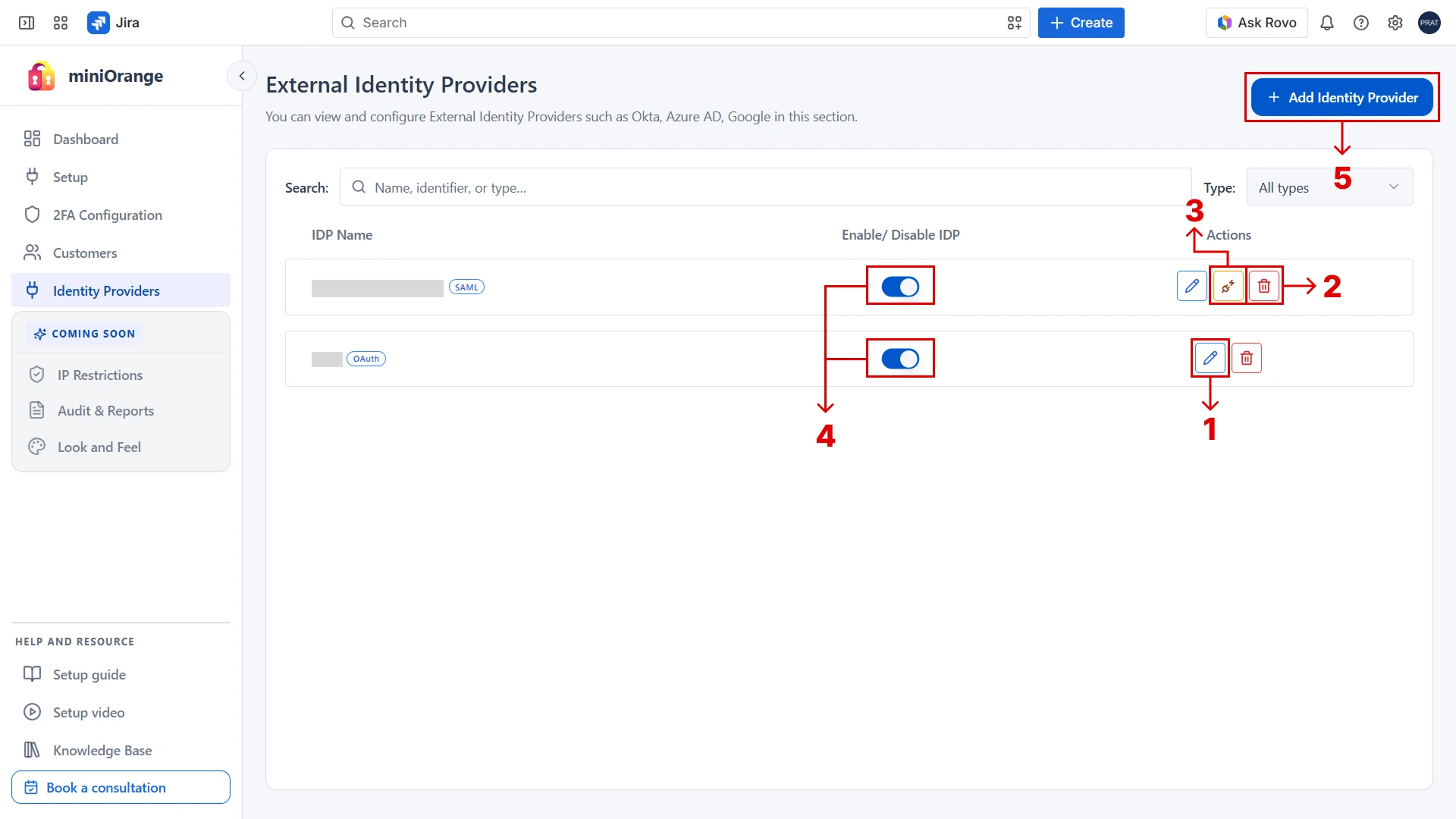Screen dimensions: 1456x819
Task: Open notifications bell
Action: [x=1326, y=23]
